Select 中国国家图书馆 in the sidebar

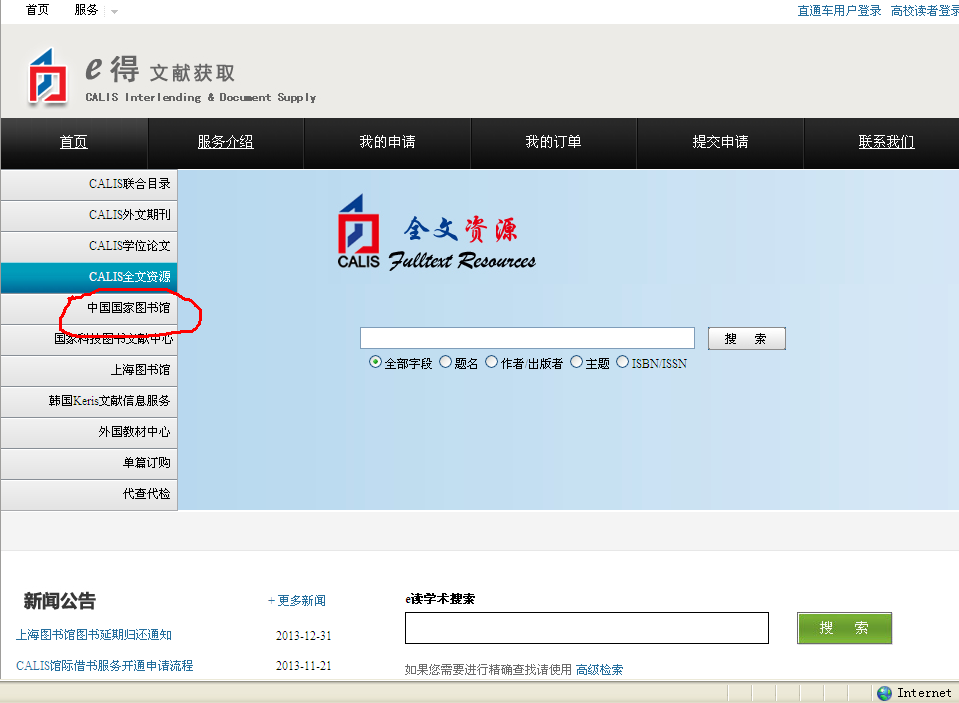(x=89, y=308)
